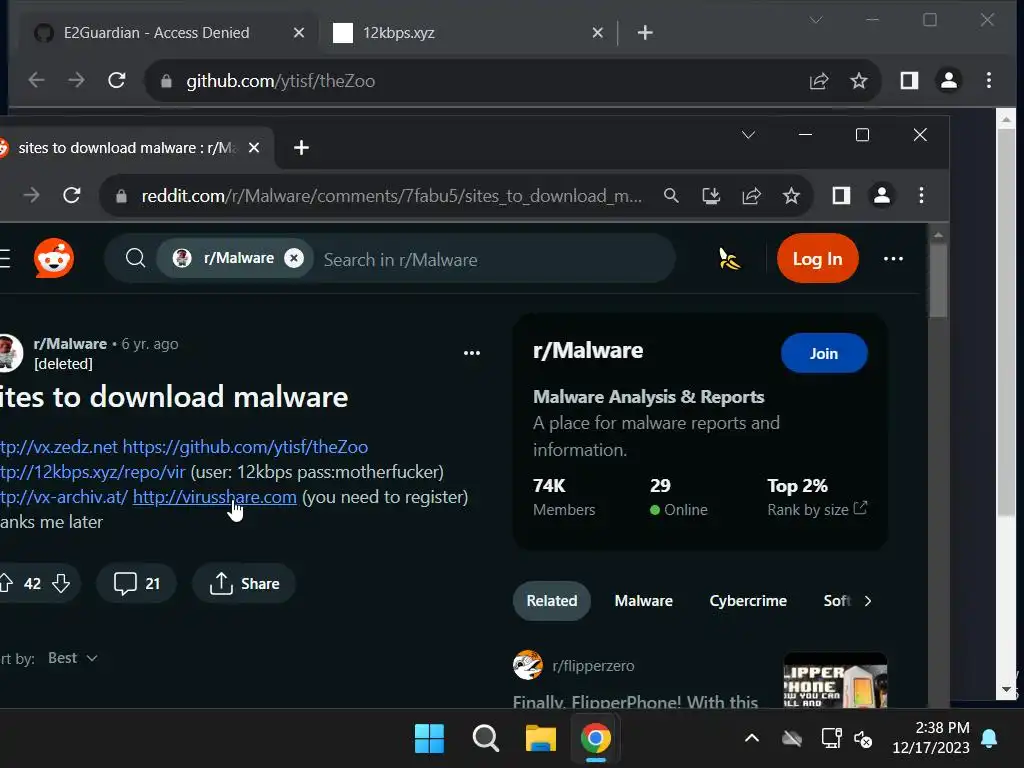Add new tab in the GitHub window
Image resolution: width=1024 pixels, height=768 pixels.
pos(645,33)
